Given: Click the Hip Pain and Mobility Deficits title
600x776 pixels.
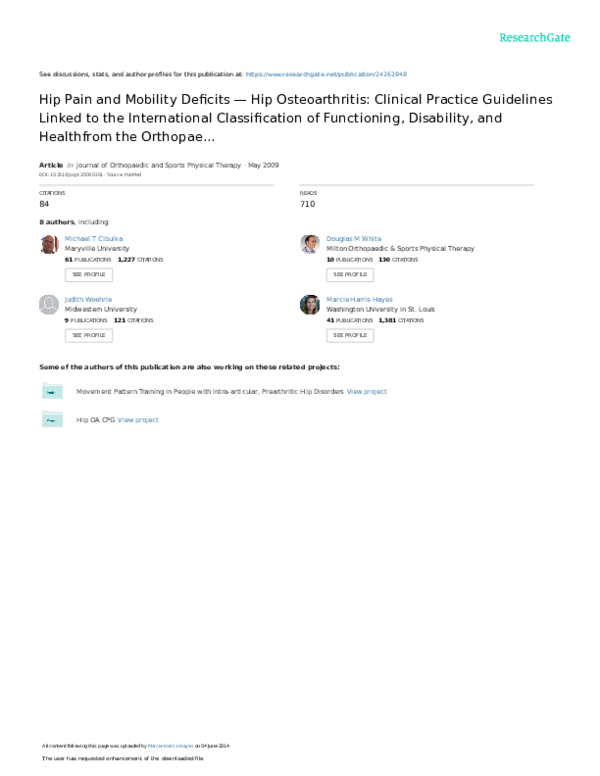Looking at the screenshot, I should coord(295,118).
